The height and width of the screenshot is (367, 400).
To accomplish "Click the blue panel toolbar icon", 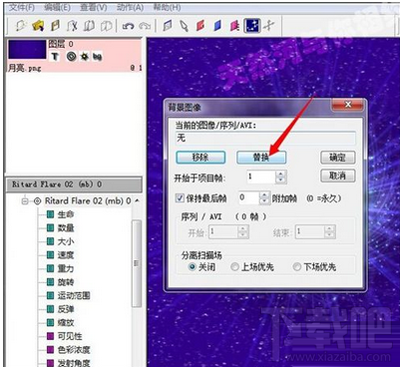I will tap(218, 26).
